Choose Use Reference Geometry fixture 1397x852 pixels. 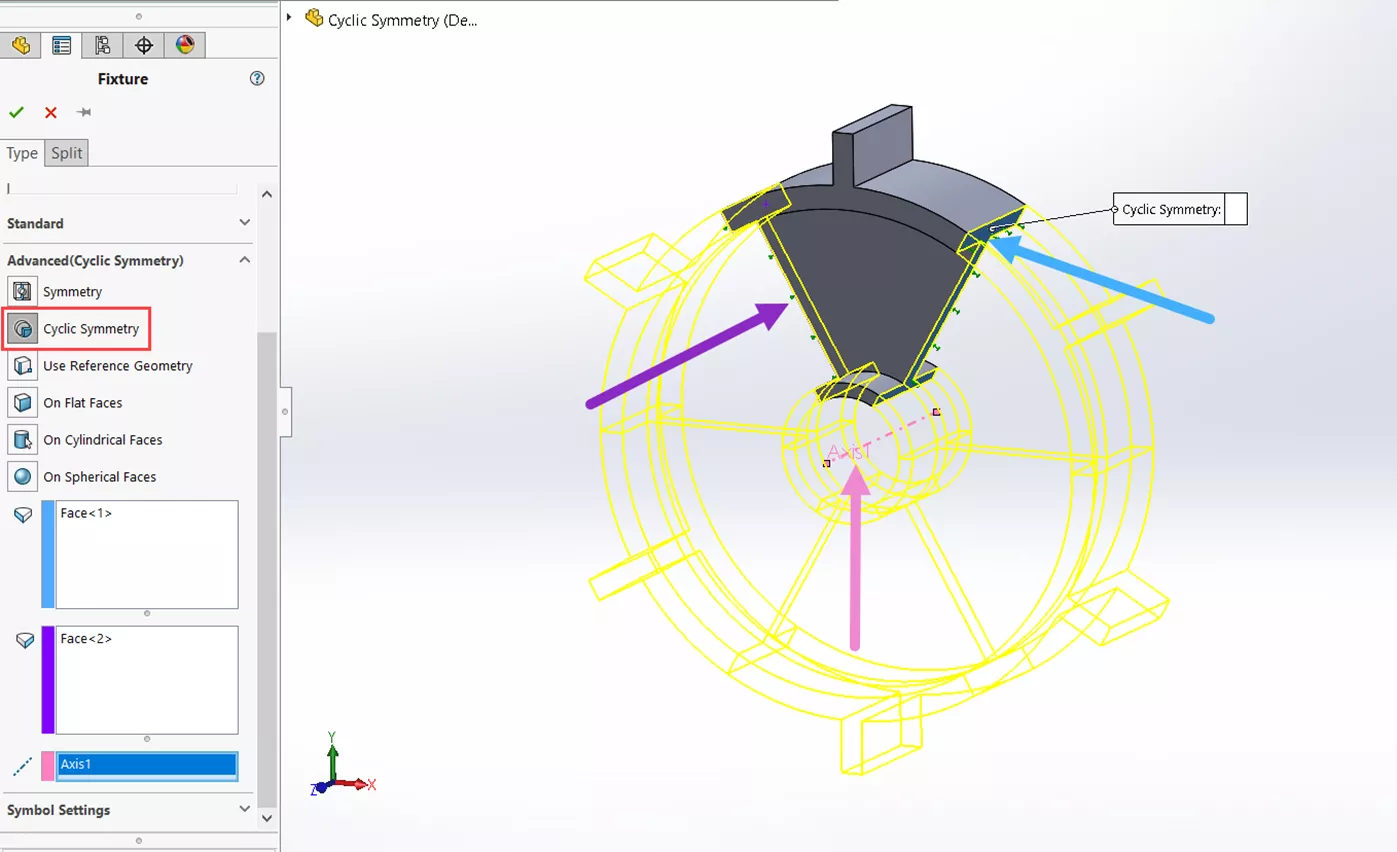pyautogui.click(x=117, y=366)
